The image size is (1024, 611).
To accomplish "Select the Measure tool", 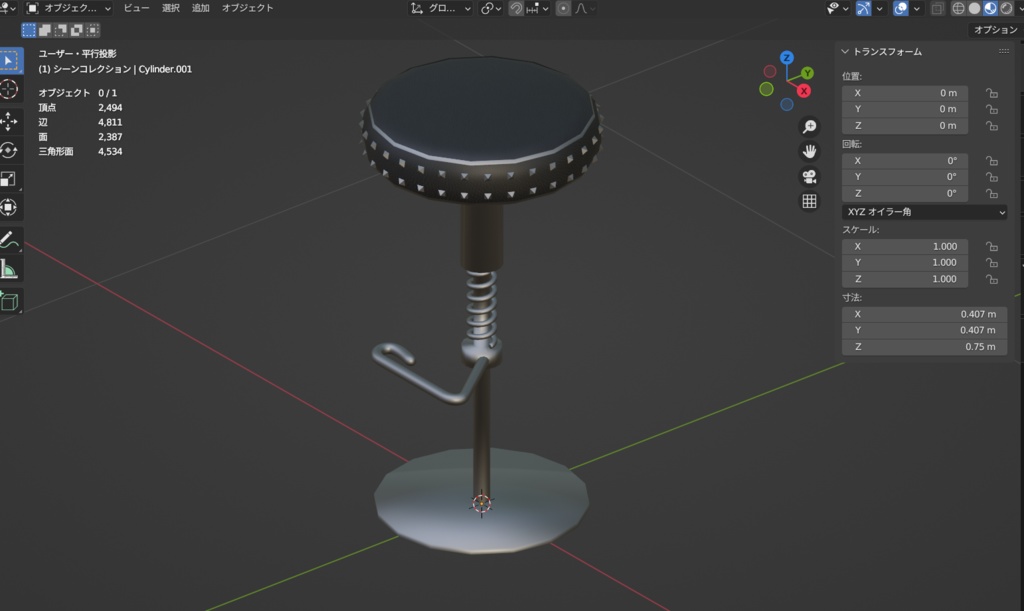I will click(10, 268).
